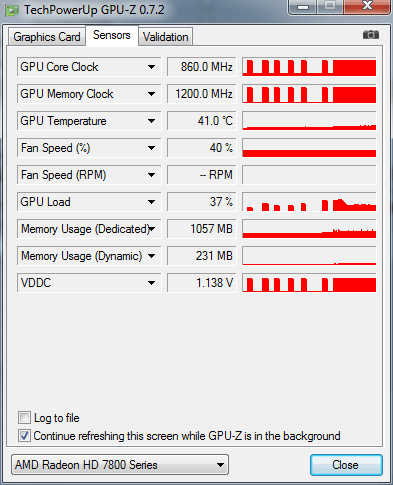Open the GPU Core Clock sensor dropdown
Image resolution: width=393 pixels, height=485 pixels.
coord(151,67)
